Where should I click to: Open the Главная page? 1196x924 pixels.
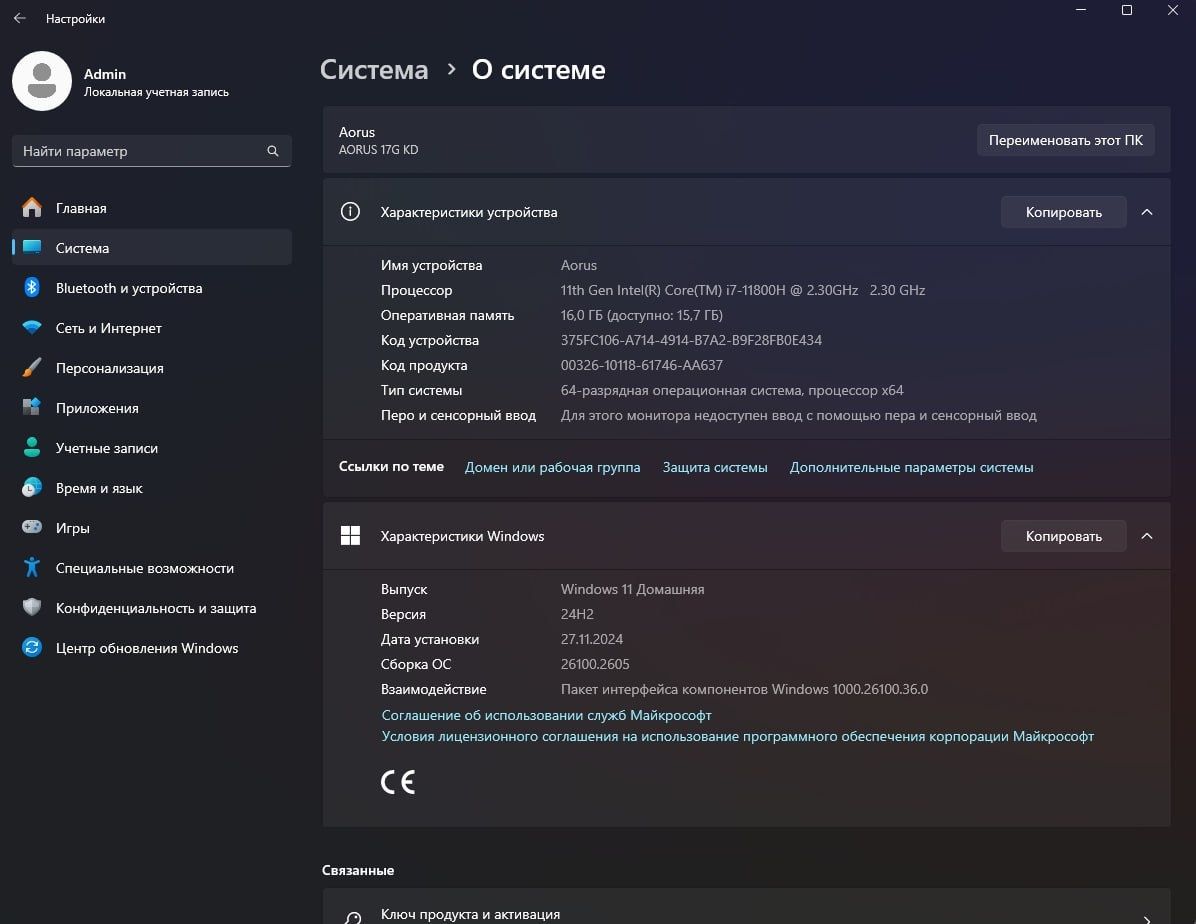pos(152,208)
